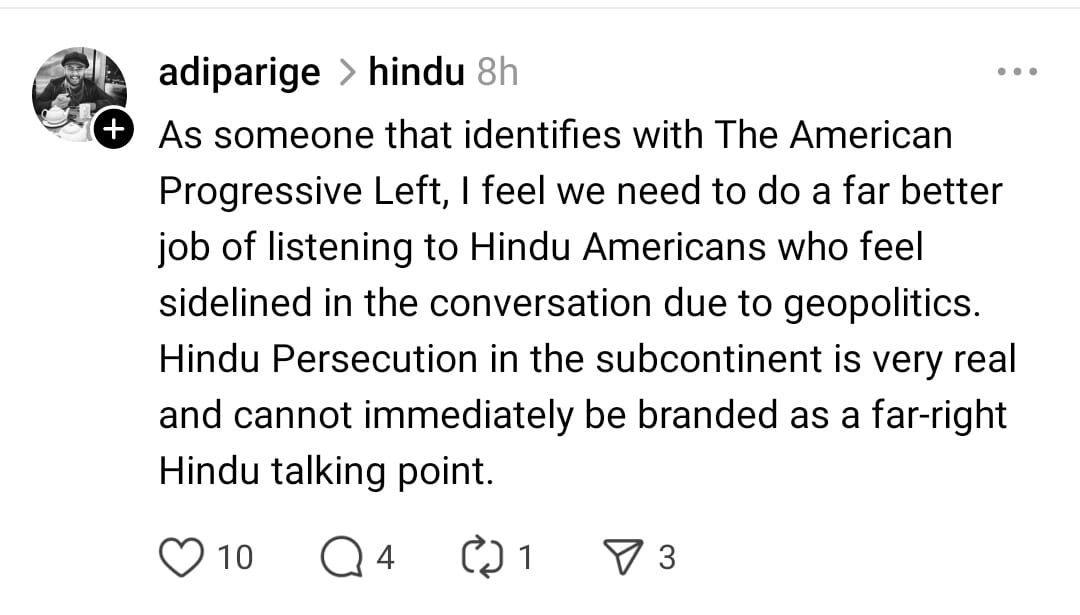The width and height of the screenshot is (1080, 615).
Task: Go to the adiparige username profile
Action: point(240,73)
